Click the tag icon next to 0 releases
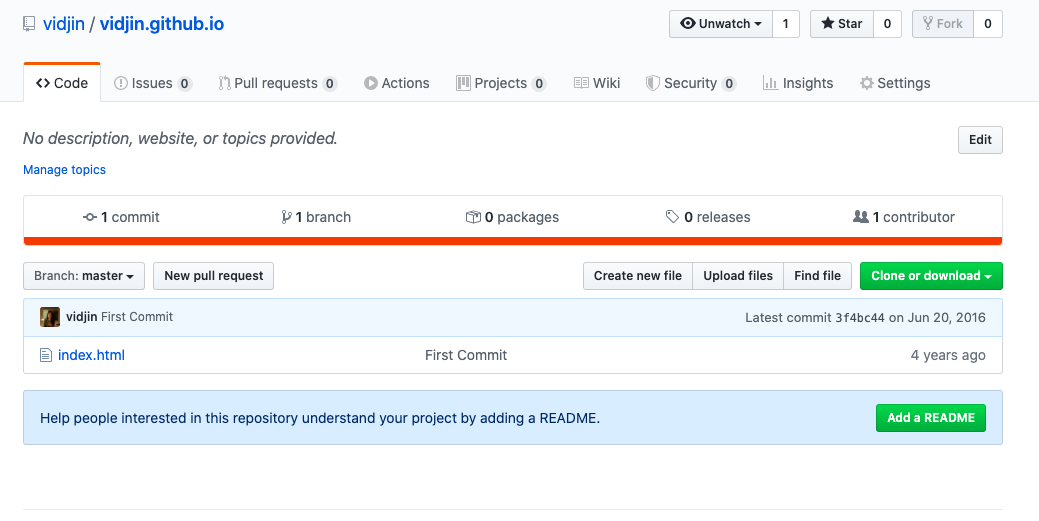Image resolution: width=1039 pixels, height=521 pixels. coord(673,217)
